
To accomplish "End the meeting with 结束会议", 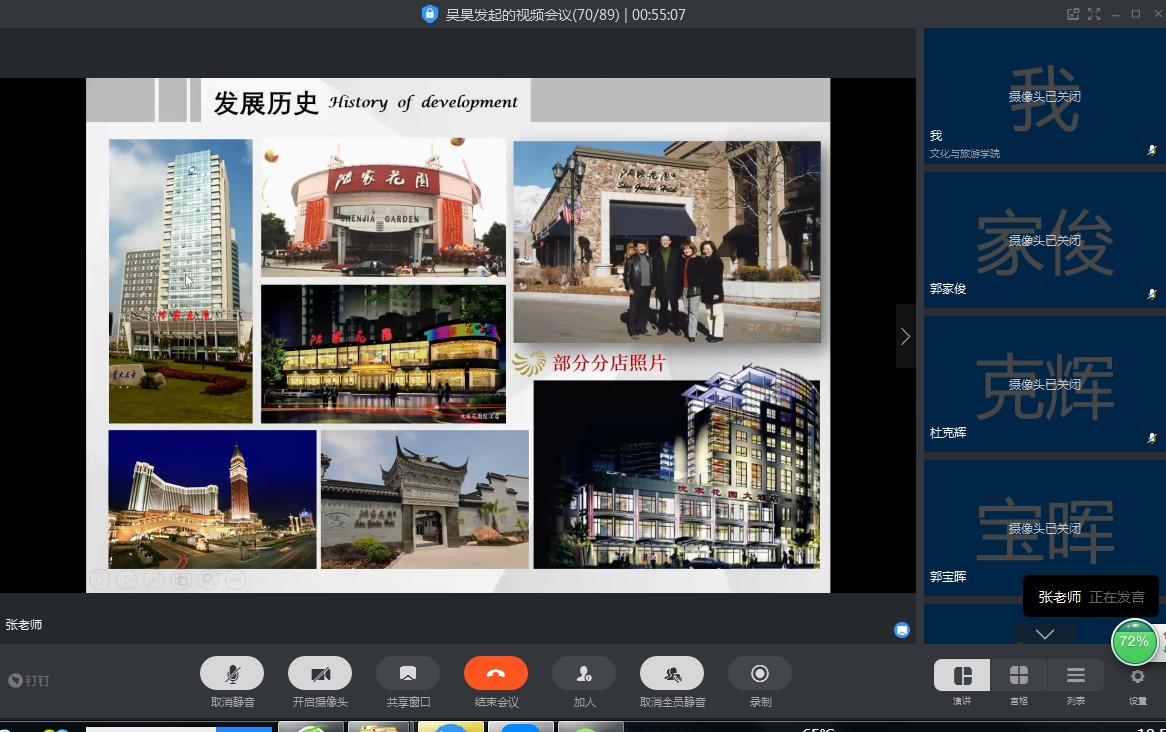I will coord(496,674).
